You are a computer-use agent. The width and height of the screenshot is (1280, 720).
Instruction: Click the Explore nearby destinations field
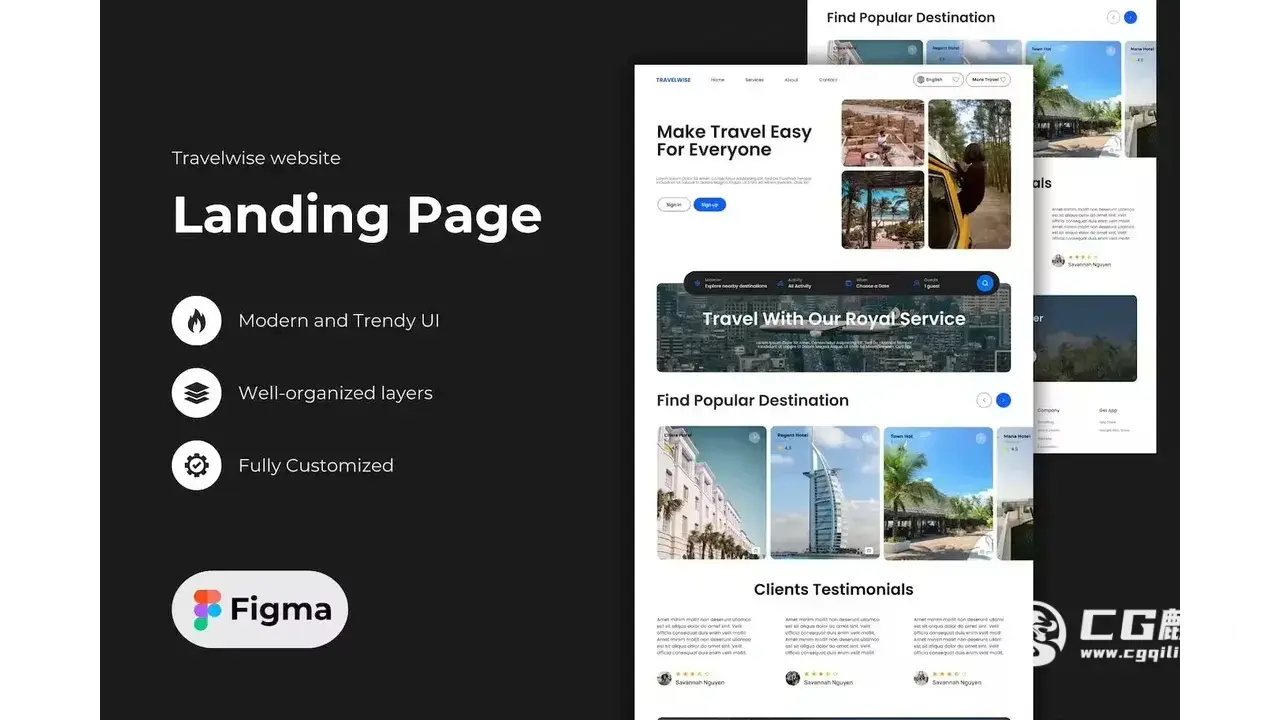coord(730,283)
